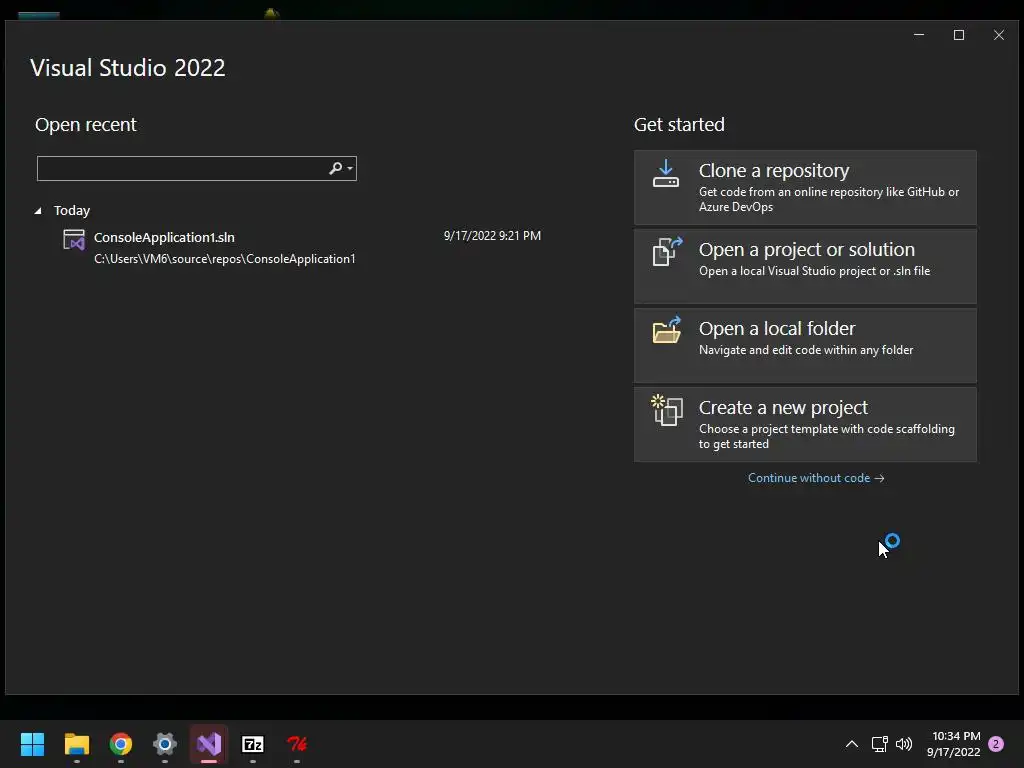This screenshot has width=1024, height=768.
Task: Click the network icon in system tray
Action: point(880,744)
